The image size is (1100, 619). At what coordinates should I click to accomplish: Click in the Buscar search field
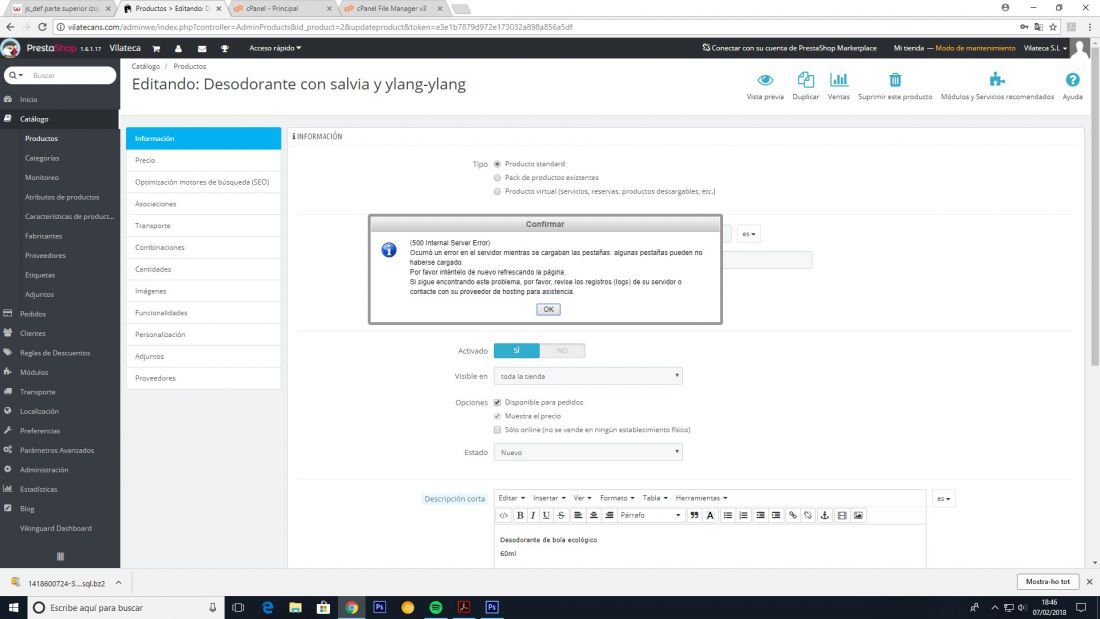pyautogui.click(x=70, y=75)
